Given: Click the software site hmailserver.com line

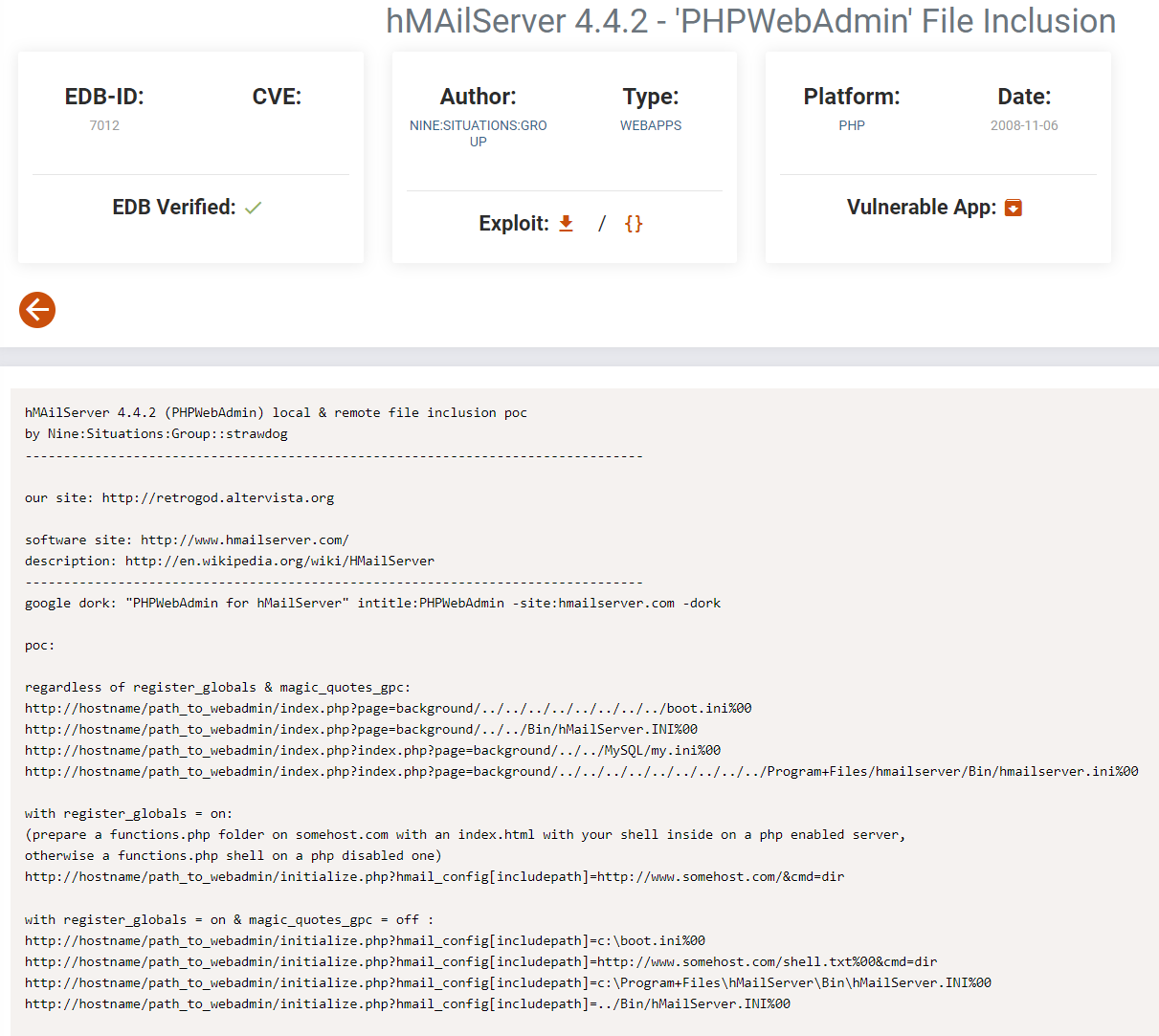Looking at the screenshot, I should point(187,540).
